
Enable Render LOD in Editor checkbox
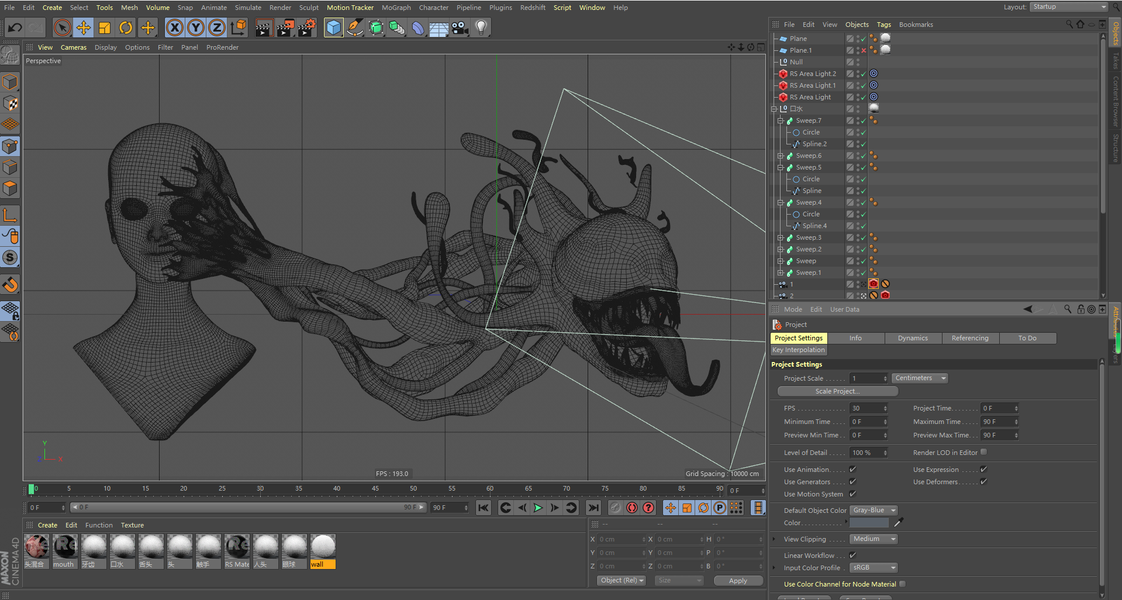pyautogui.click(x=984, y=452)
